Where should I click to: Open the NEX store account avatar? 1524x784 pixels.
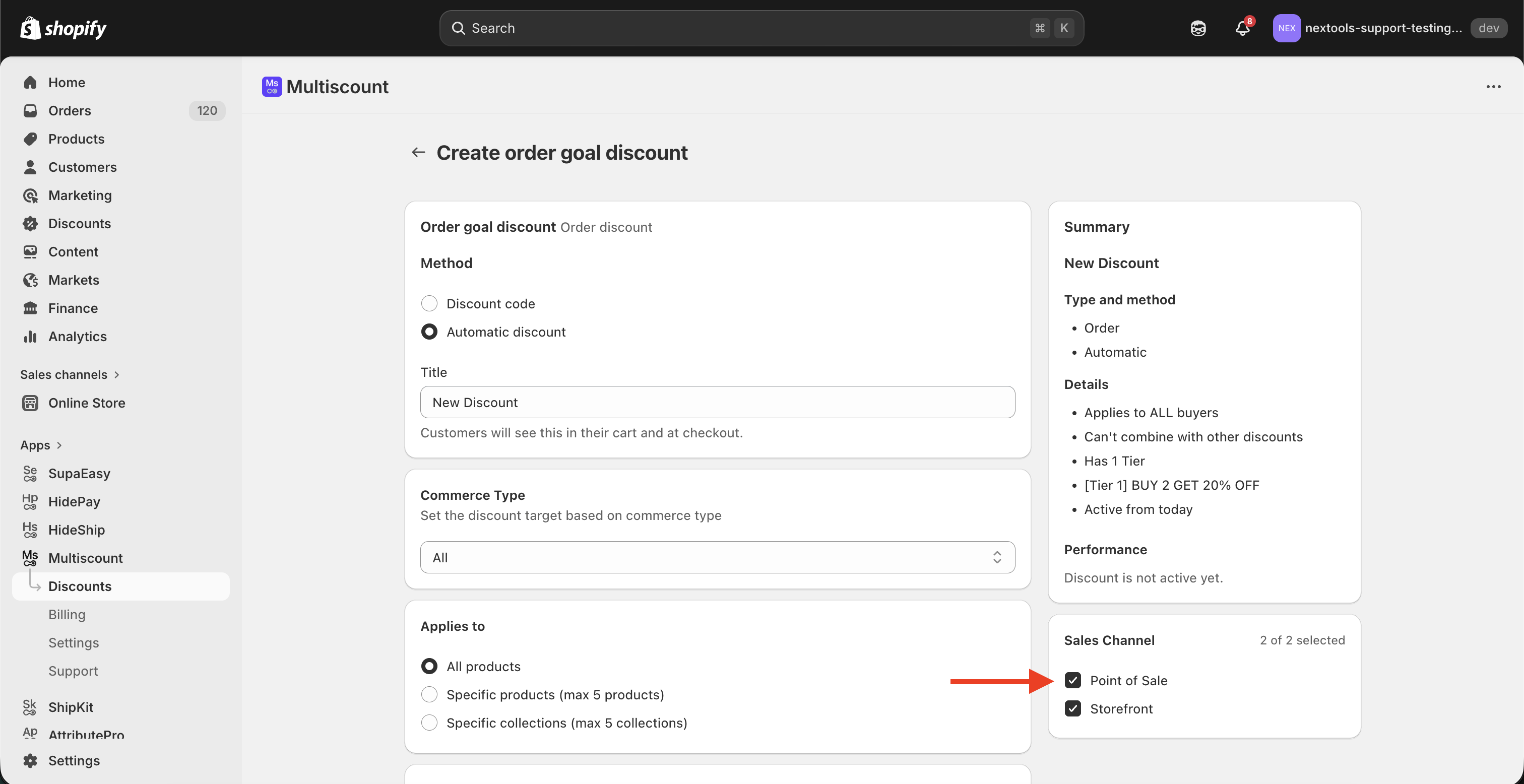(1286, 28)
